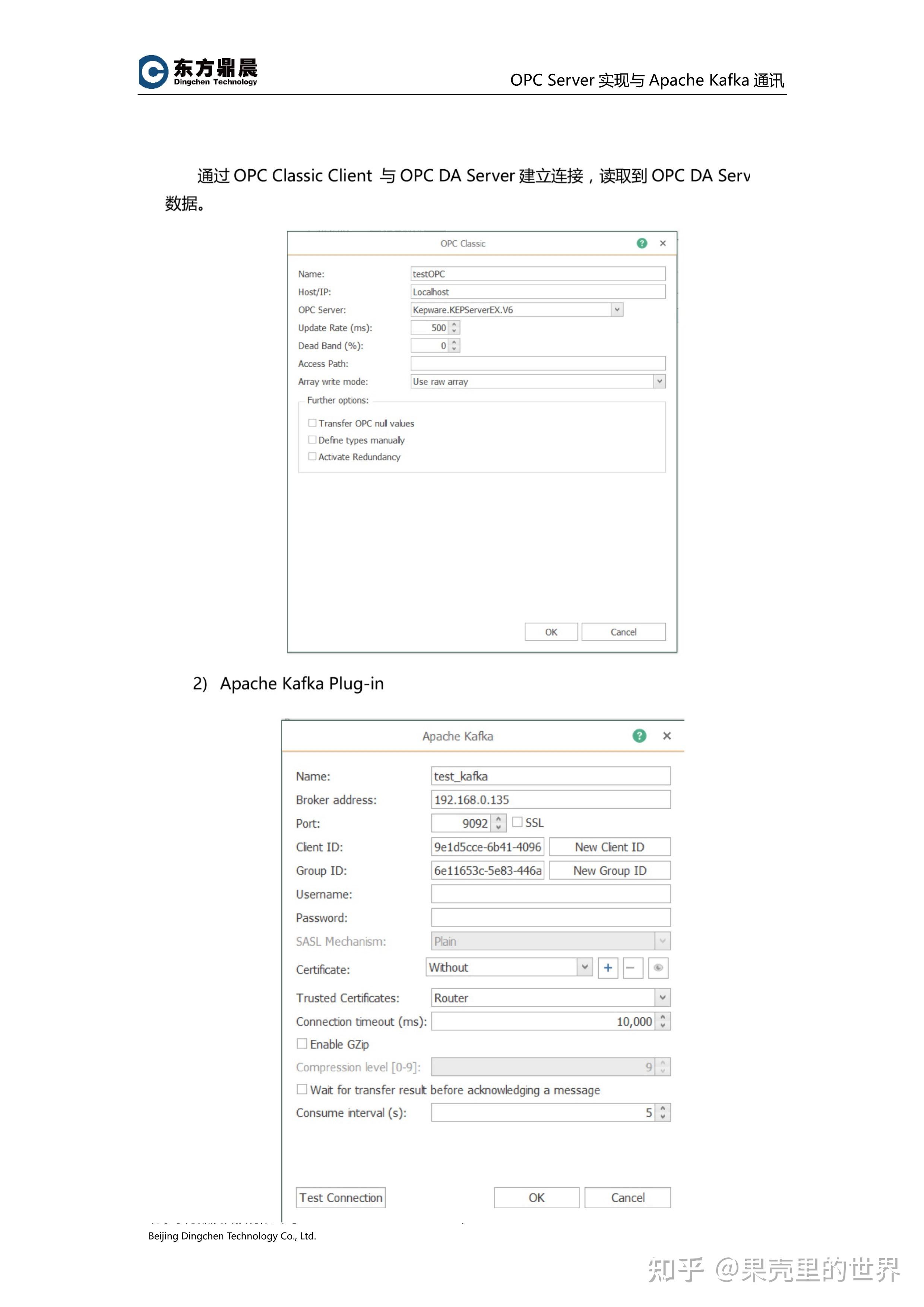Enable the GZip compression checkbox
Screen dimensions: 924x1307
point(302,1044)
